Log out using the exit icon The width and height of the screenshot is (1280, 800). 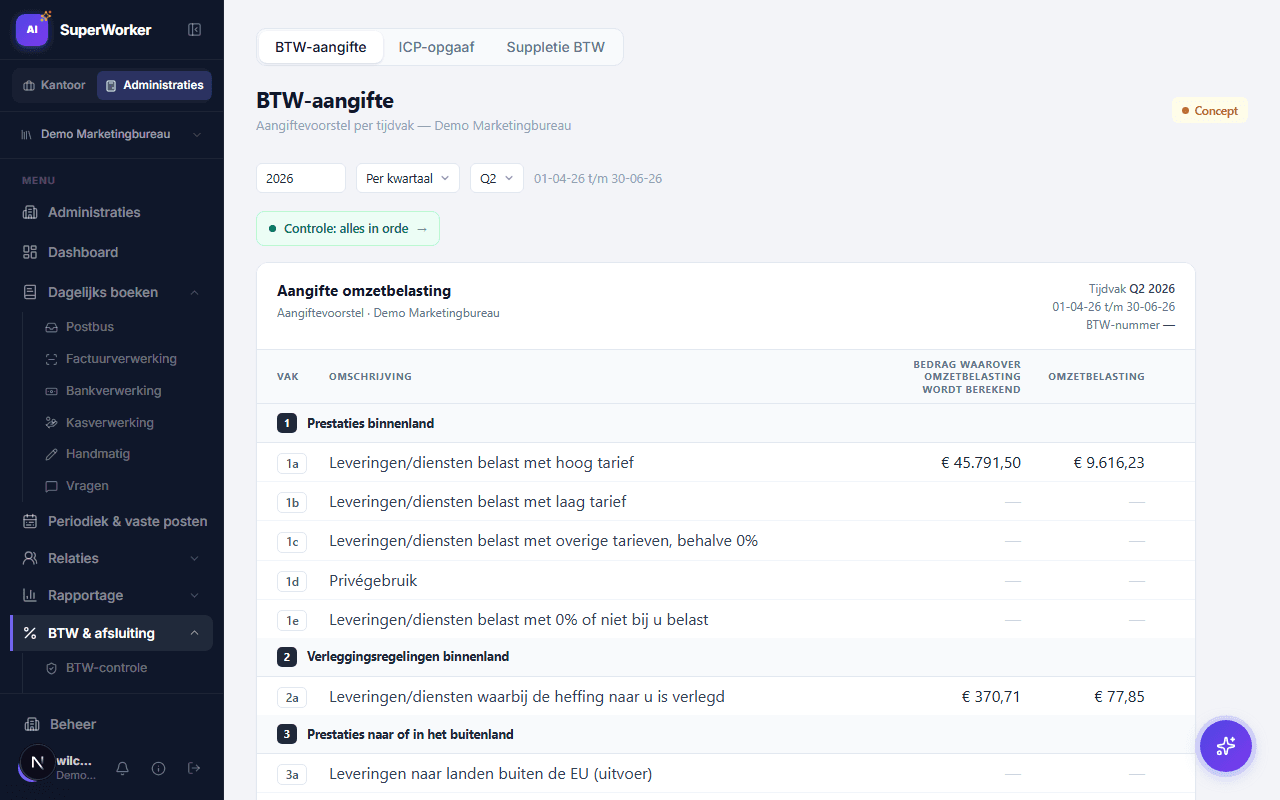pos(194,768)
